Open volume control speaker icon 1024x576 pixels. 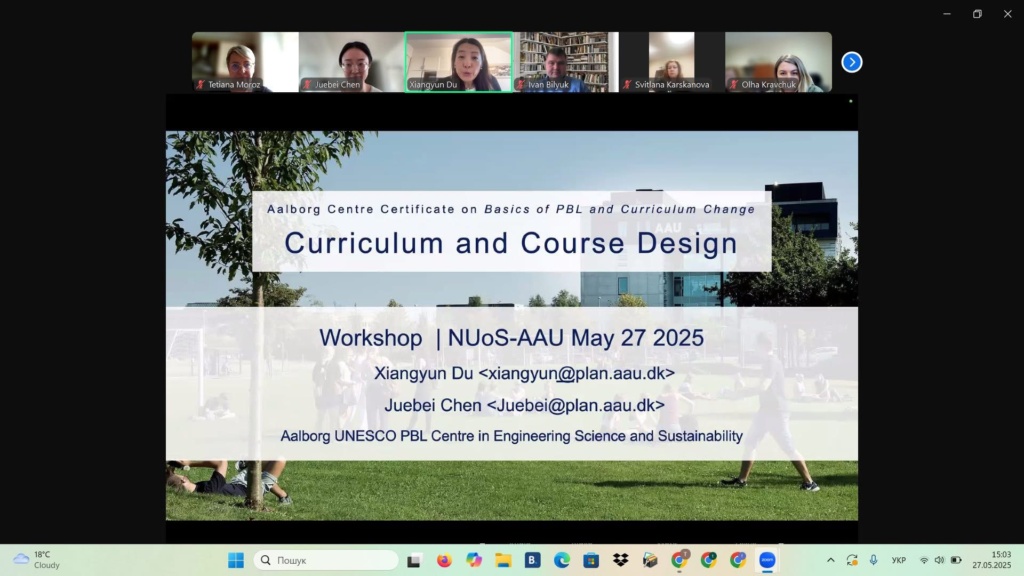(x=940, y=560)
